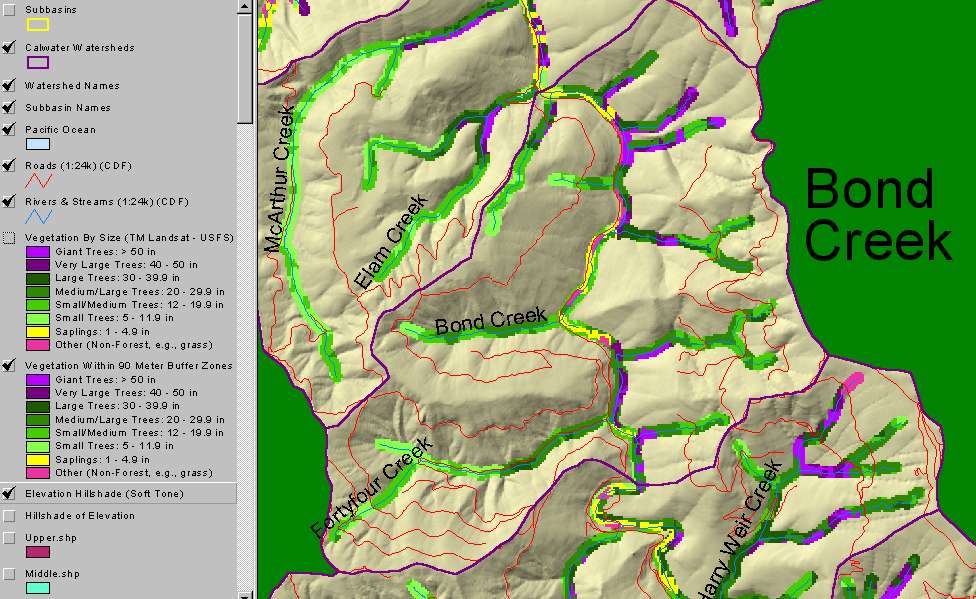The width and height of the screenshot is (976, 599).
Task: Select the Calwater Watersheds layer label
Action: point(80,48)
